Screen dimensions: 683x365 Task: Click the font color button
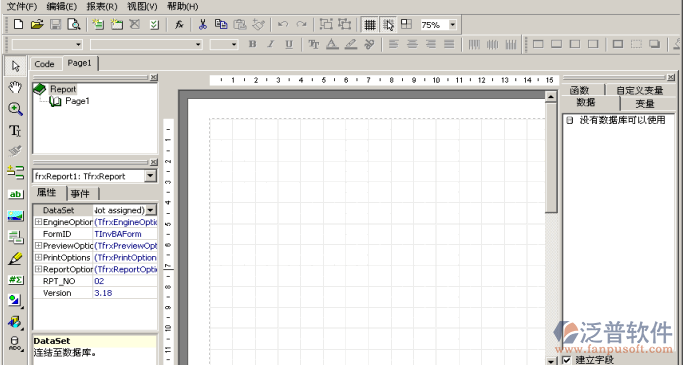pyautogui.click(x=332, y=44)
